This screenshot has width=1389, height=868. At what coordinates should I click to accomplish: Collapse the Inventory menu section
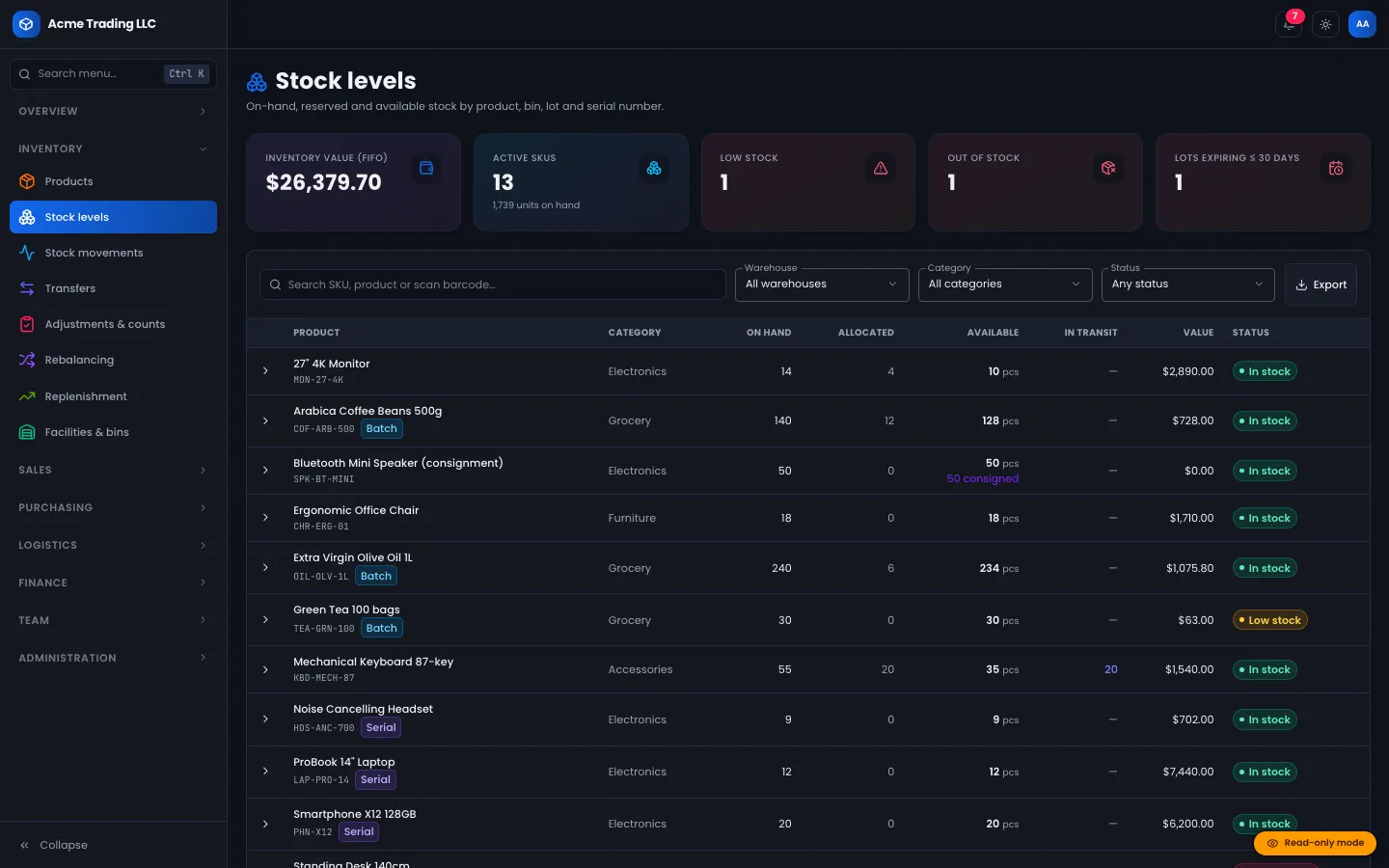(x=113, y=149)
